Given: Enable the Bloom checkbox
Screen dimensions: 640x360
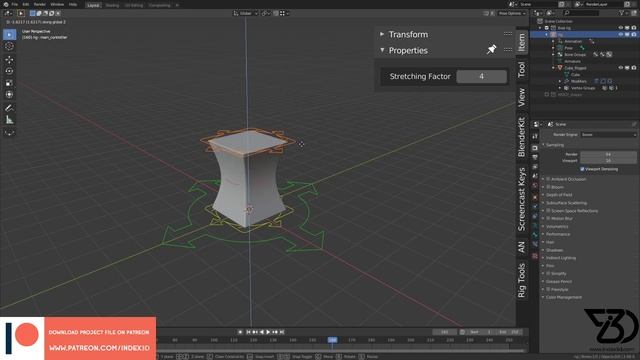Looking at the screenshot, I should click(x=548, y=187).
